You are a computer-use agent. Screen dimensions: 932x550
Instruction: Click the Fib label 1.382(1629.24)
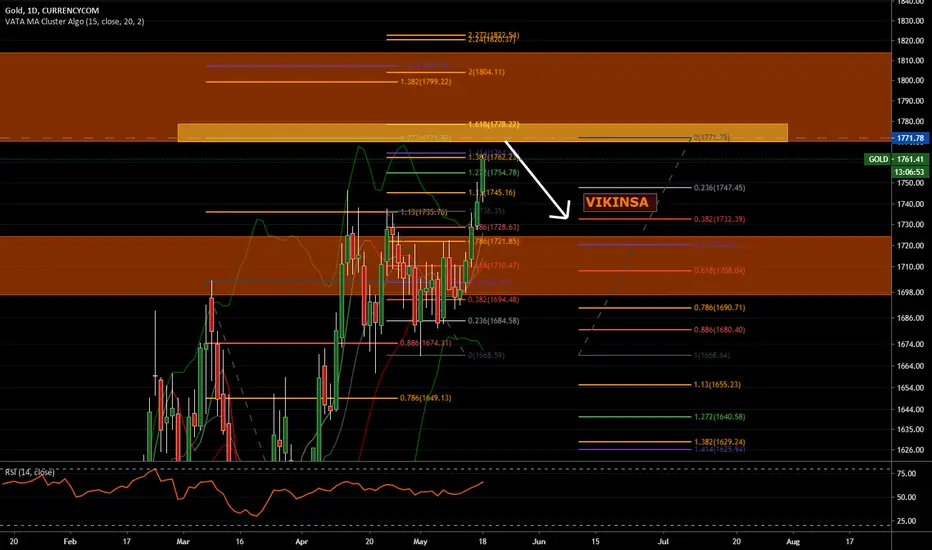coord(719,442)
